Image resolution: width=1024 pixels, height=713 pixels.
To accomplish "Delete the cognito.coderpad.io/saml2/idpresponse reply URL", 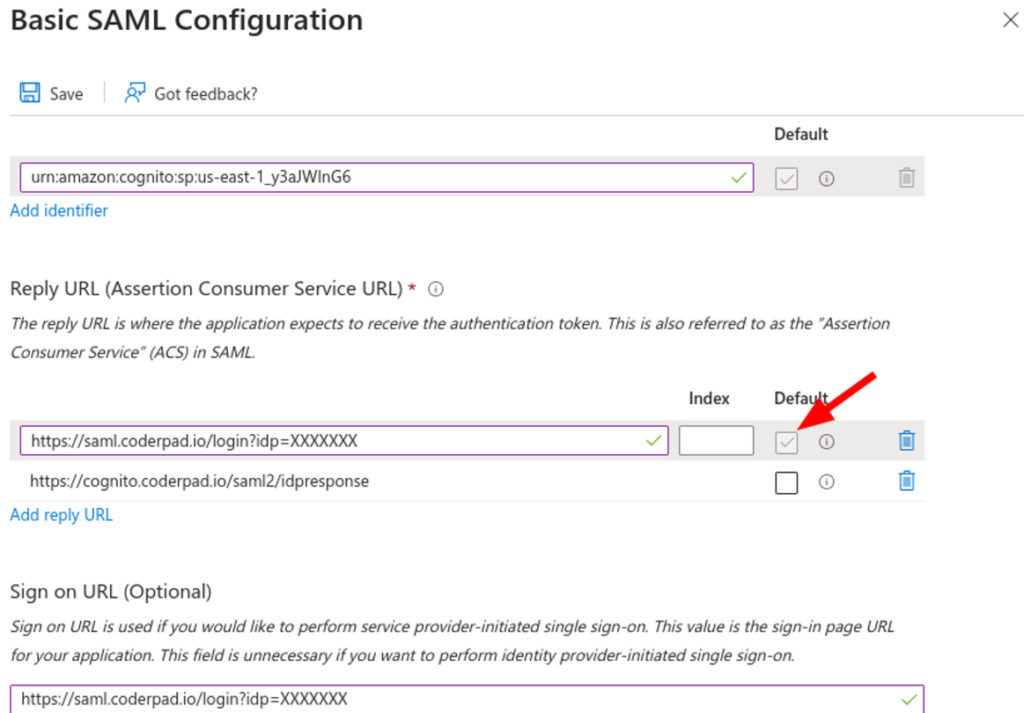I will [906, 482].
